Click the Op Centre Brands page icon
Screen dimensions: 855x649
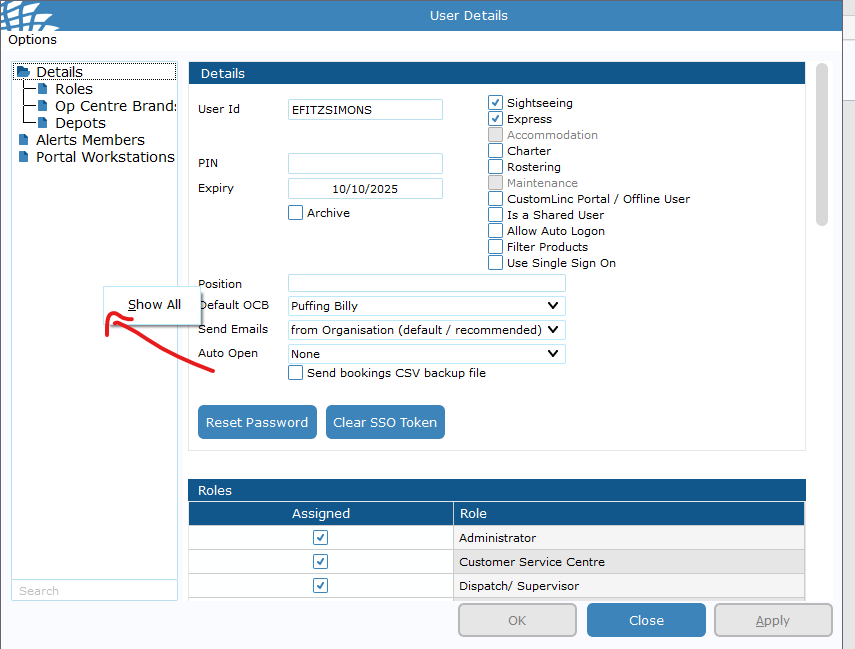pyautogui.click(x=43, y=106)
